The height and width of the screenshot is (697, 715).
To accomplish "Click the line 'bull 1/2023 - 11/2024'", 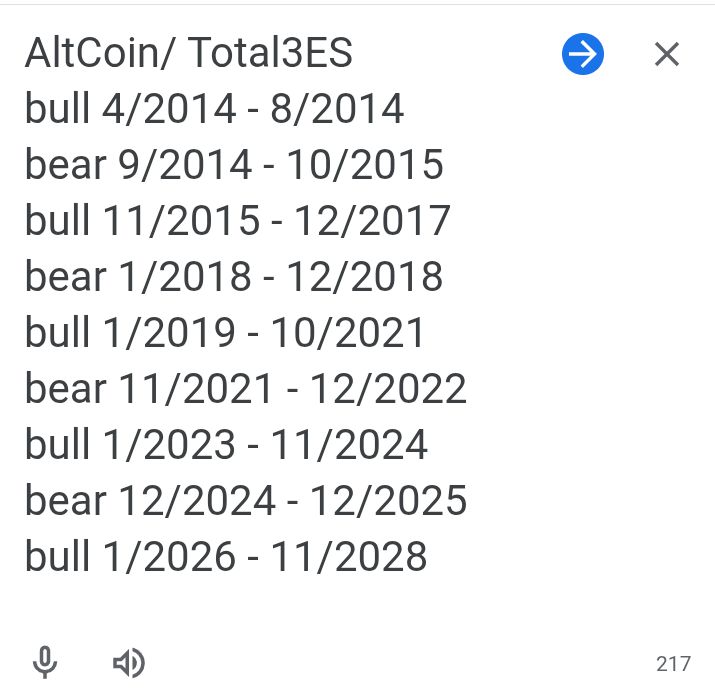I will point(226,445).
